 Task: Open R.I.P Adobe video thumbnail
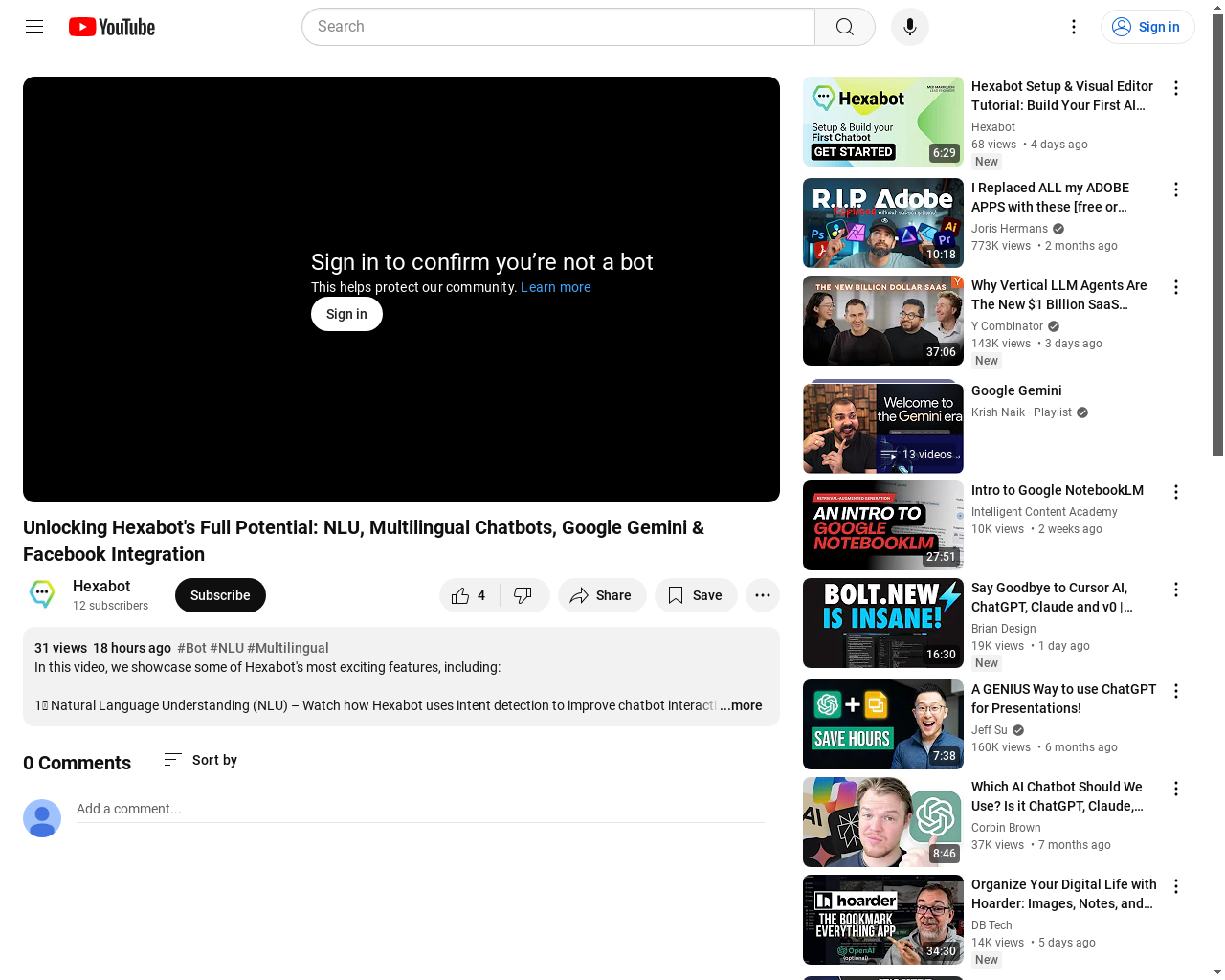tap(883, 223)
